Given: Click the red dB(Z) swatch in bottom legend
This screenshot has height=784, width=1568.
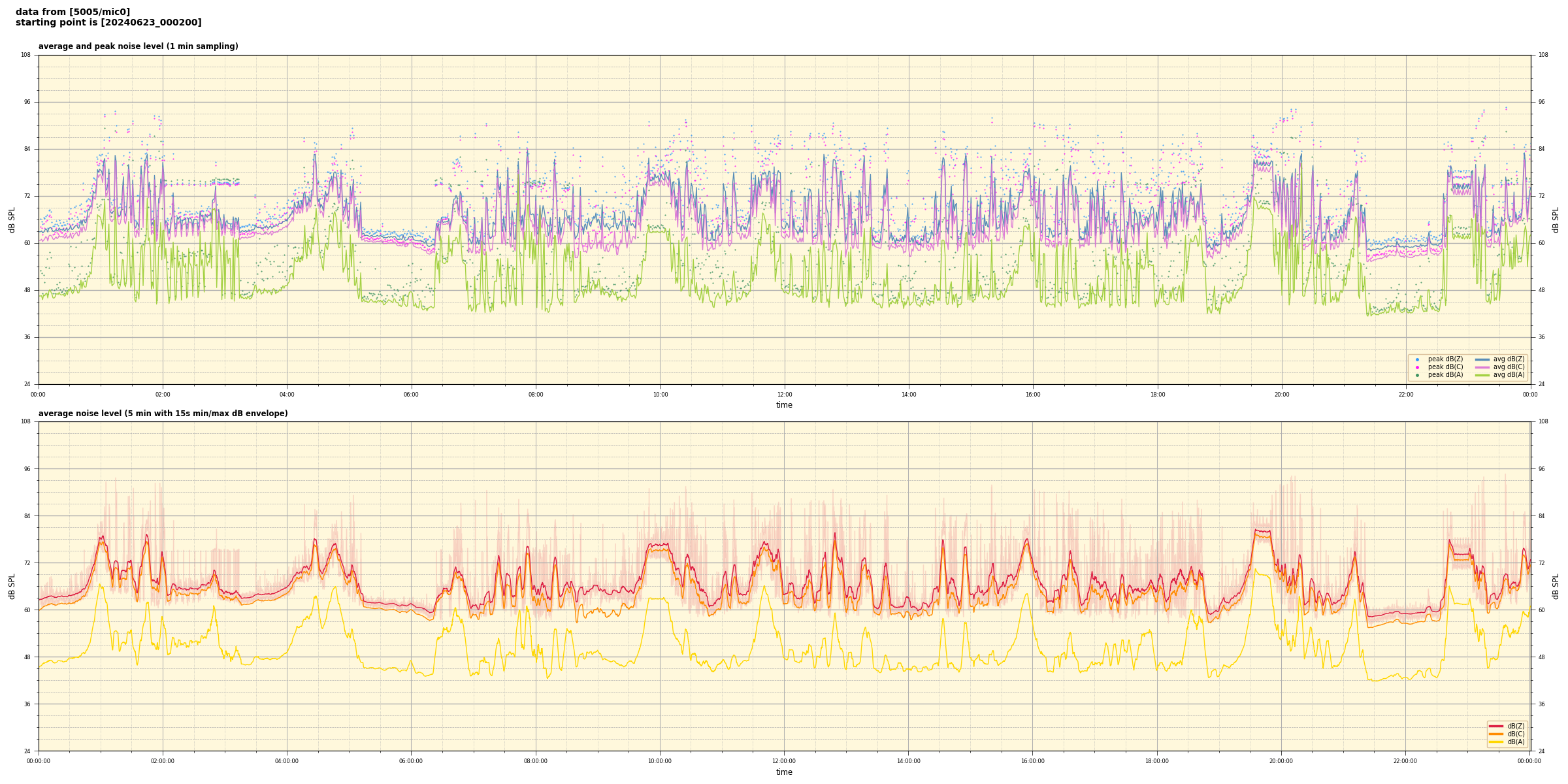Looking at the screenshot, I should click(1495, 726).
